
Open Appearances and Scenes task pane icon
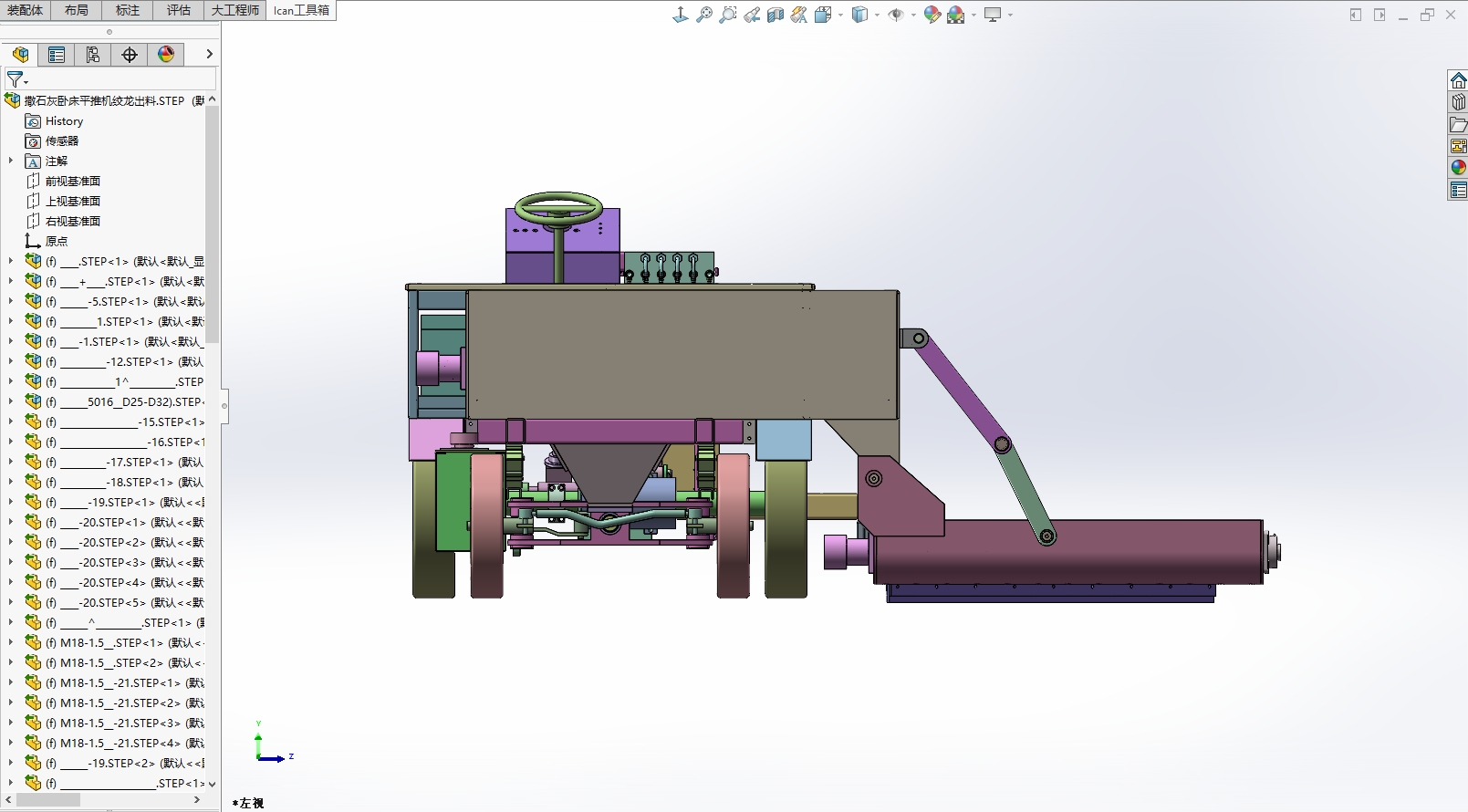pos(1458,168)
